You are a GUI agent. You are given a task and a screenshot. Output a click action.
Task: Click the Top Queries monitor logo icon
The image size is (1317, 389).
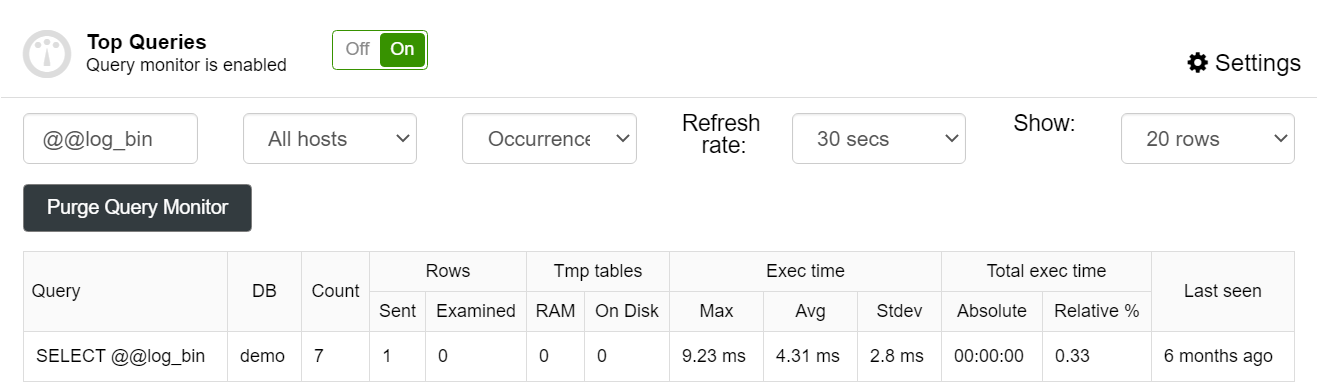(x=47, y=54)
